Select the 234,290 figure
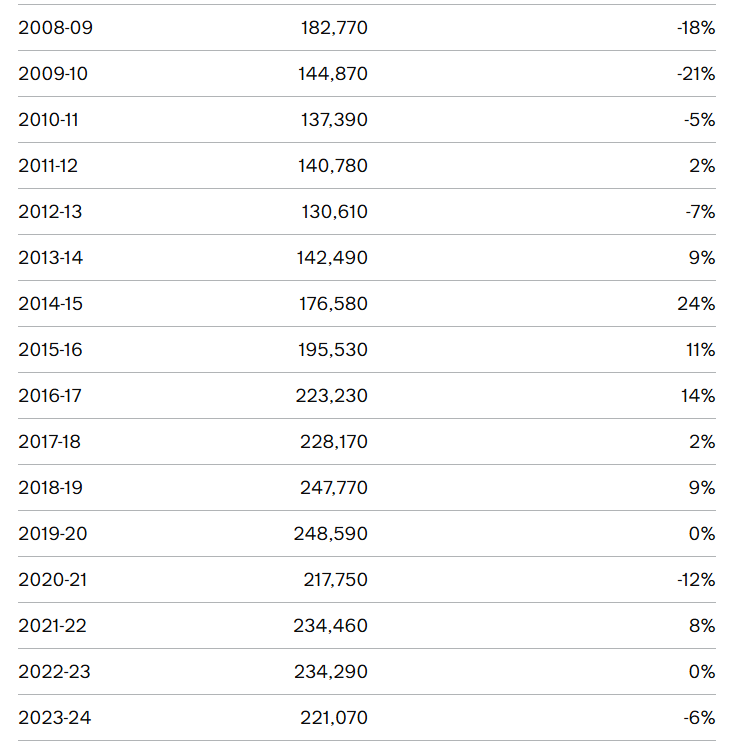 (x=331, y=672)
